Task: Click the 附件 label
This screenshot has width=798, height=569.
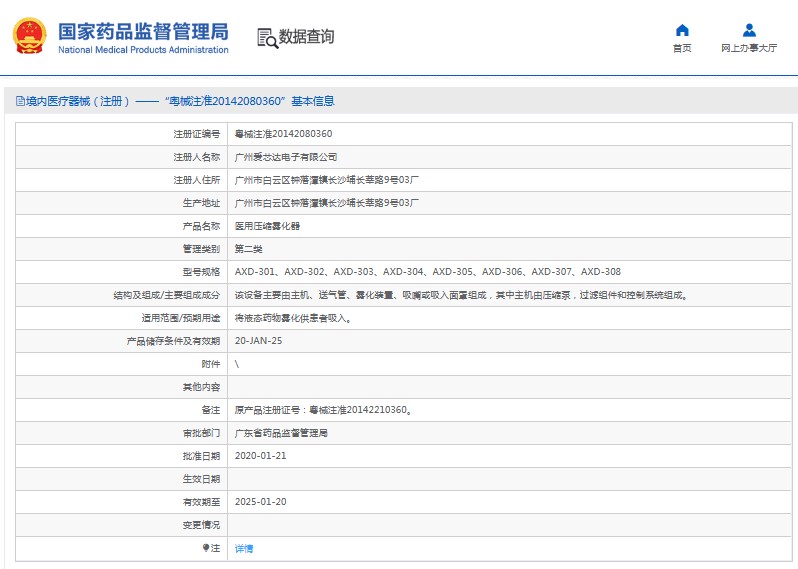Action: (211, 364)
